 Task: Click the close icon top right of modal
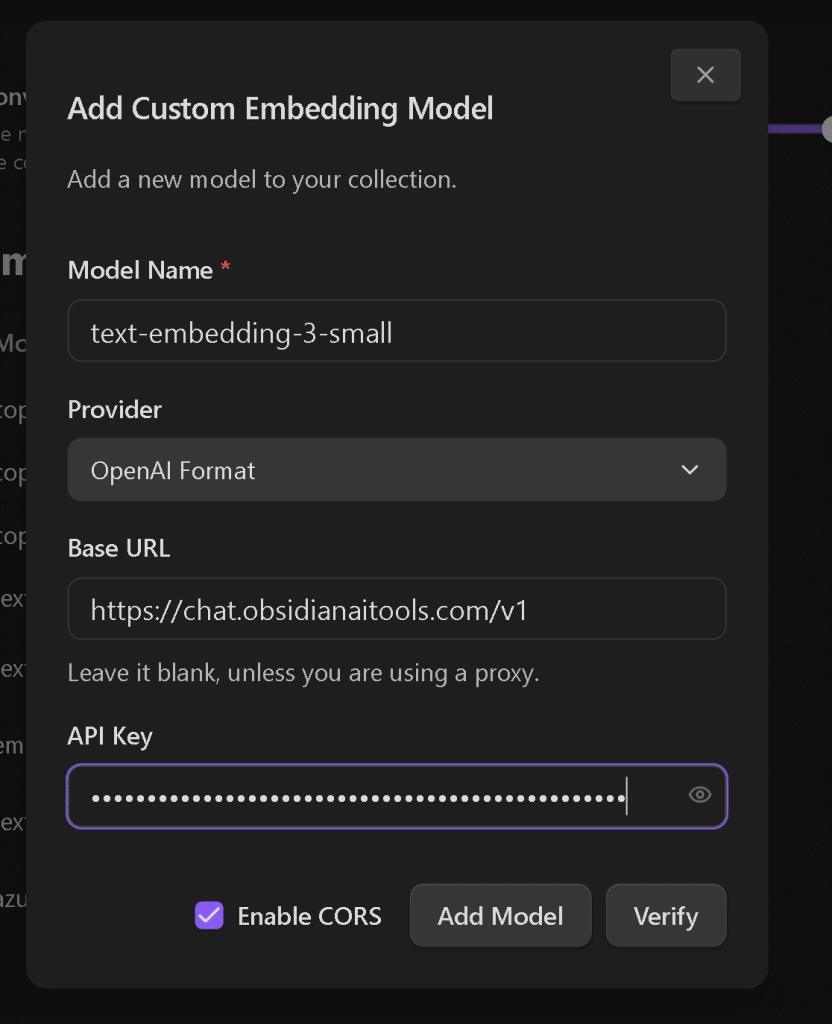[705, 75]
